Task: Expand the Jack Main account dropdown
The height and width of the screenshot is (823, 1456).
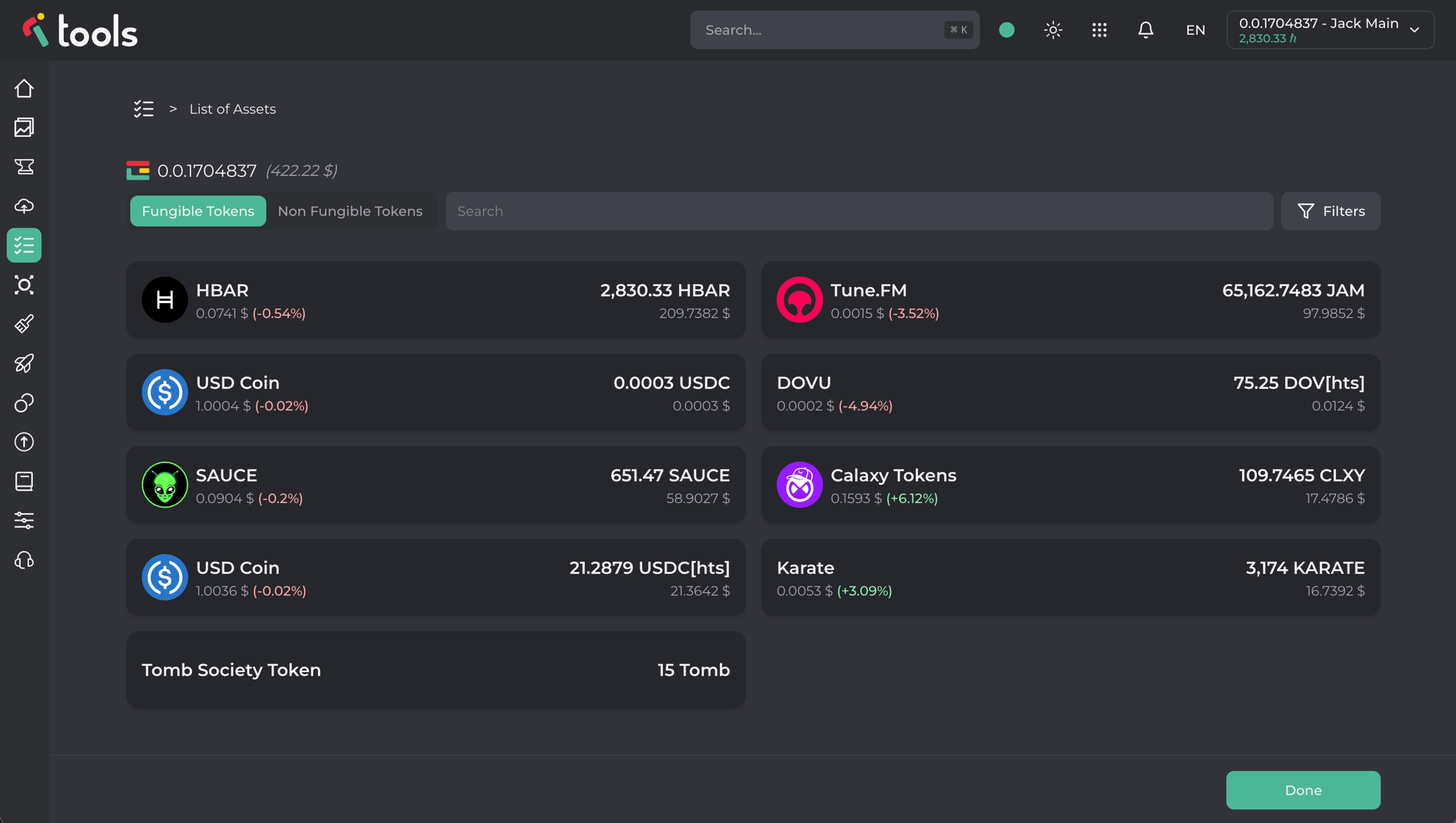Action: pos(1330,30)
